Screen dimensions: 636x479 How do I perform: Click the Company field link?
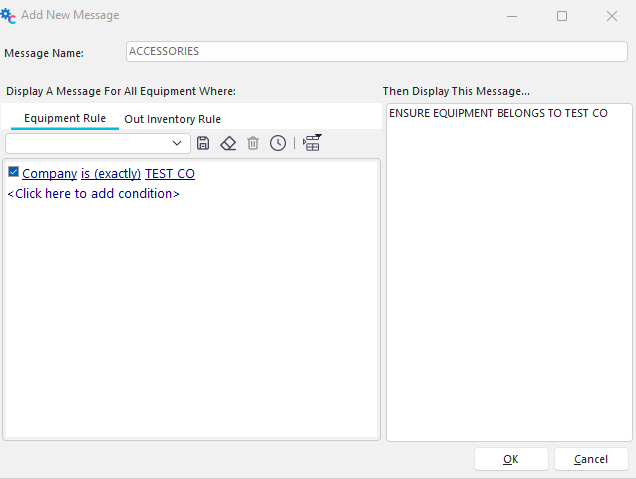pyautogui.click(x=49, y=174)
